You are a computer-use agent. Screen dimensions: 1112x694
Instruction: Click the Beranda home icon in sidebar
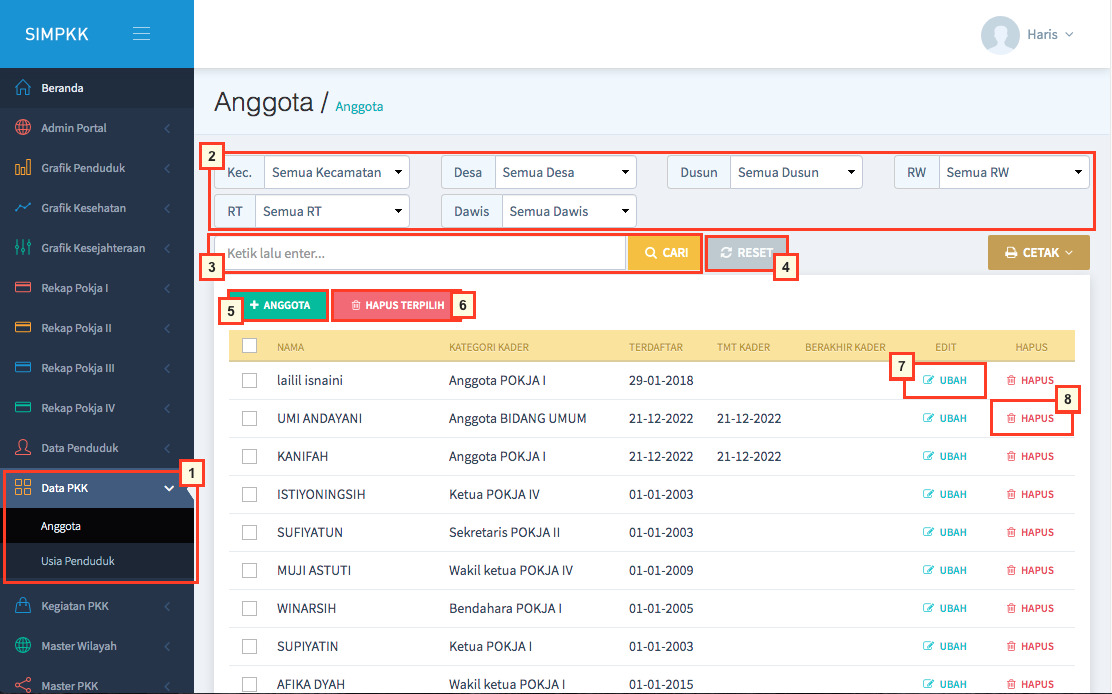coord(23,88)
